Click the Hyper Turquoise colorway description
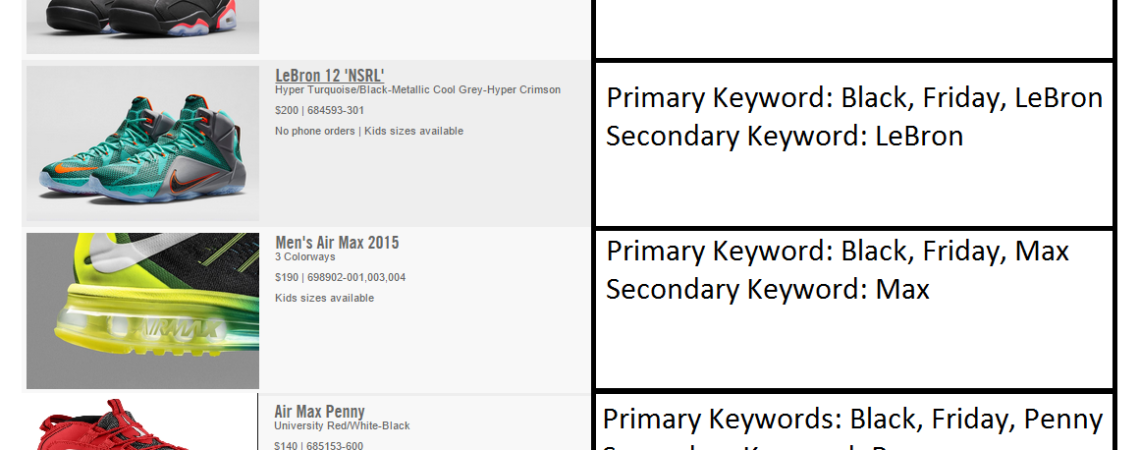 [418, 90]
